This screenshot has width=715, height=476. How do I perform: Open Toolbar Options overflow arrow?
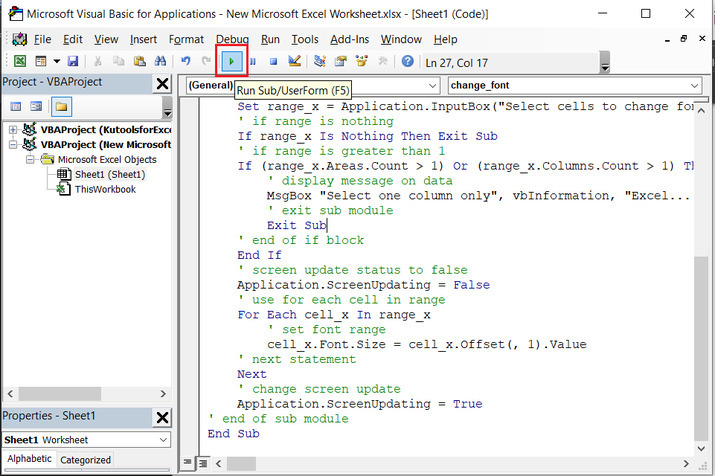605,62
